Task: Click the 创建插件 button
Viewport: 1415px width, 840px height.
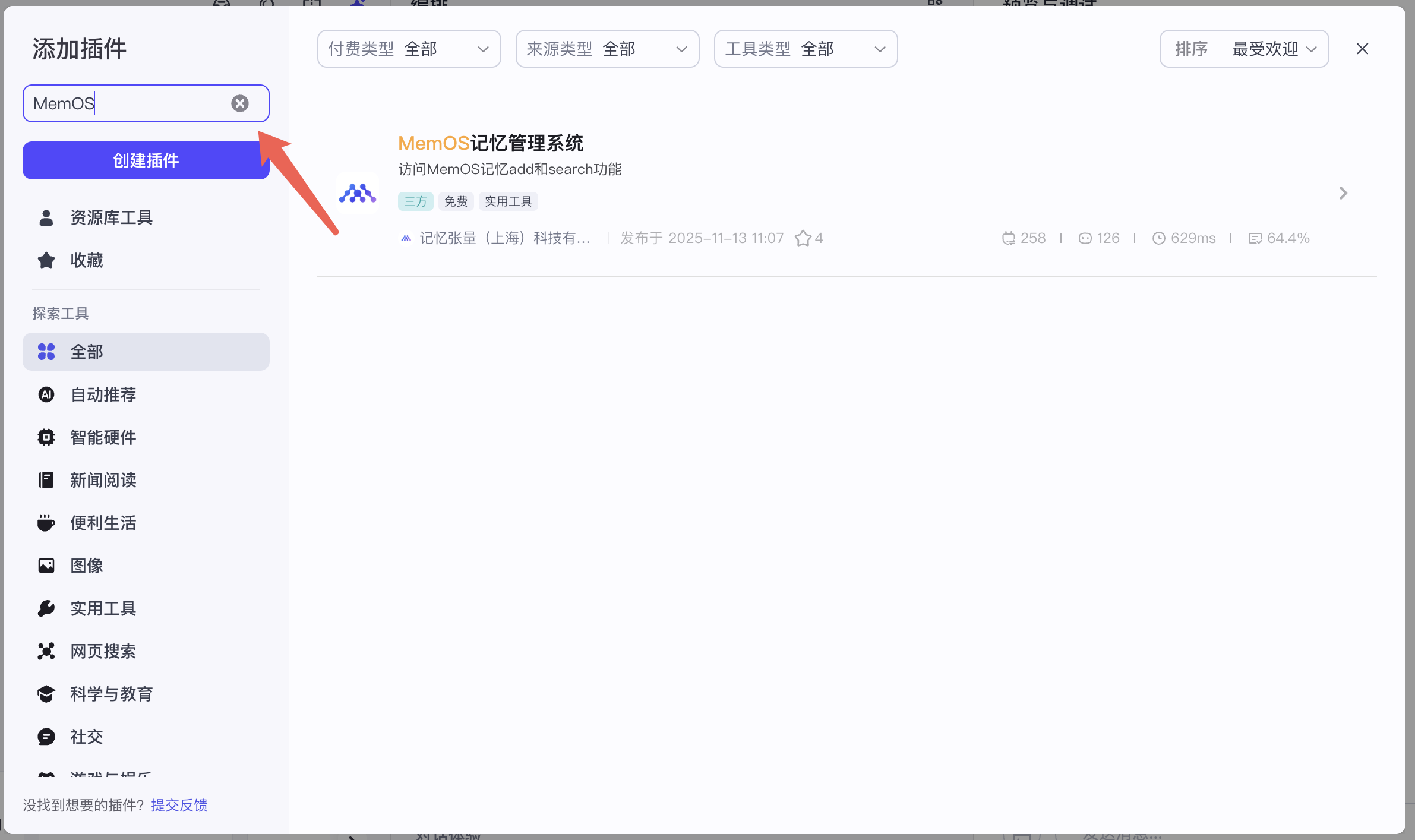Action: [x=146, y=160]
